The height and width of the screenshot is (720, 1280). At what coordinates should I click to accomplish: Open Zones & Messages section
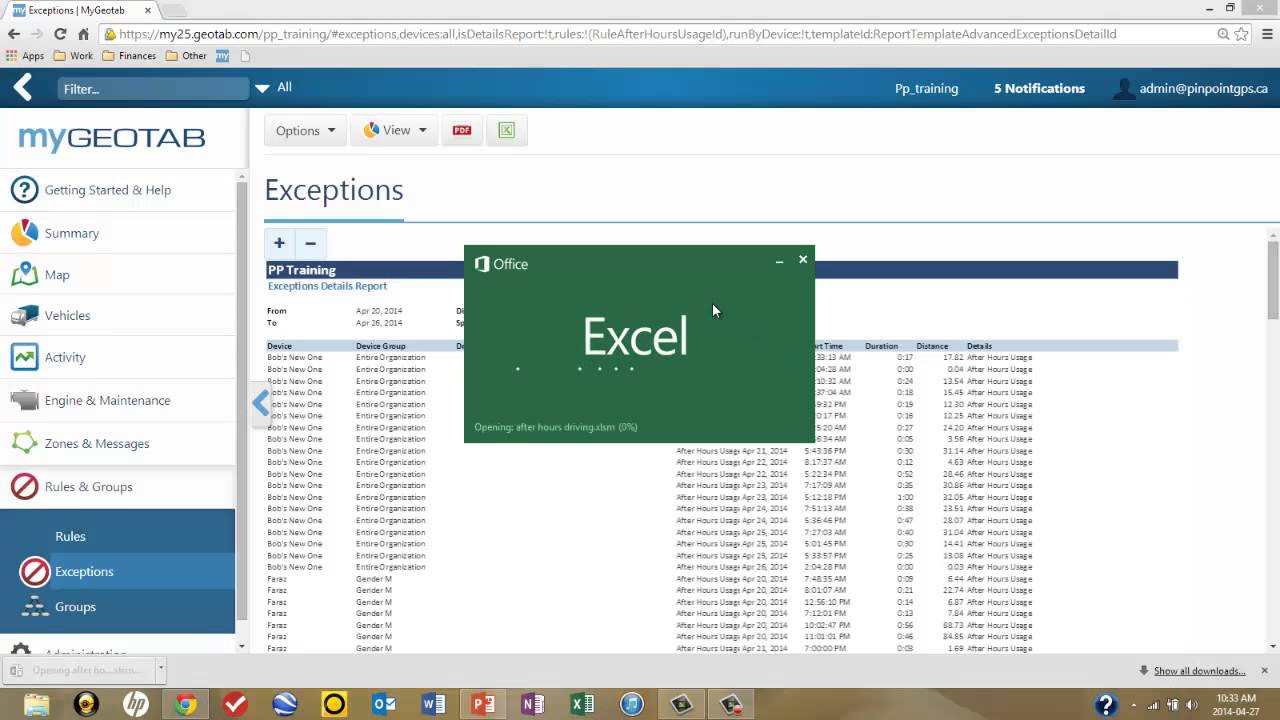pyautogui.click(x=118, y=443)
